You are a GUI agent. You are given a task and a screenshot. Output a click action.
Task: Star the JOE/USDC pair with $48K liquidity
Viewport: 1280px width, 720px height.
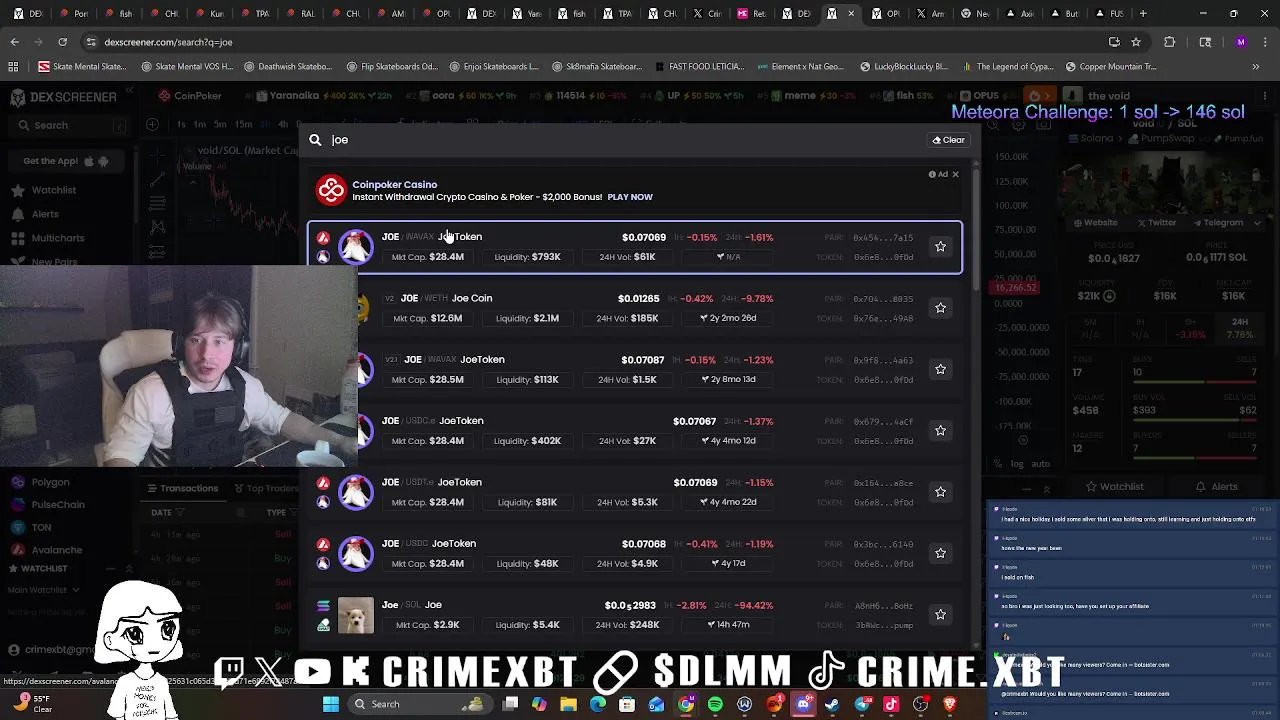(940, 553)
